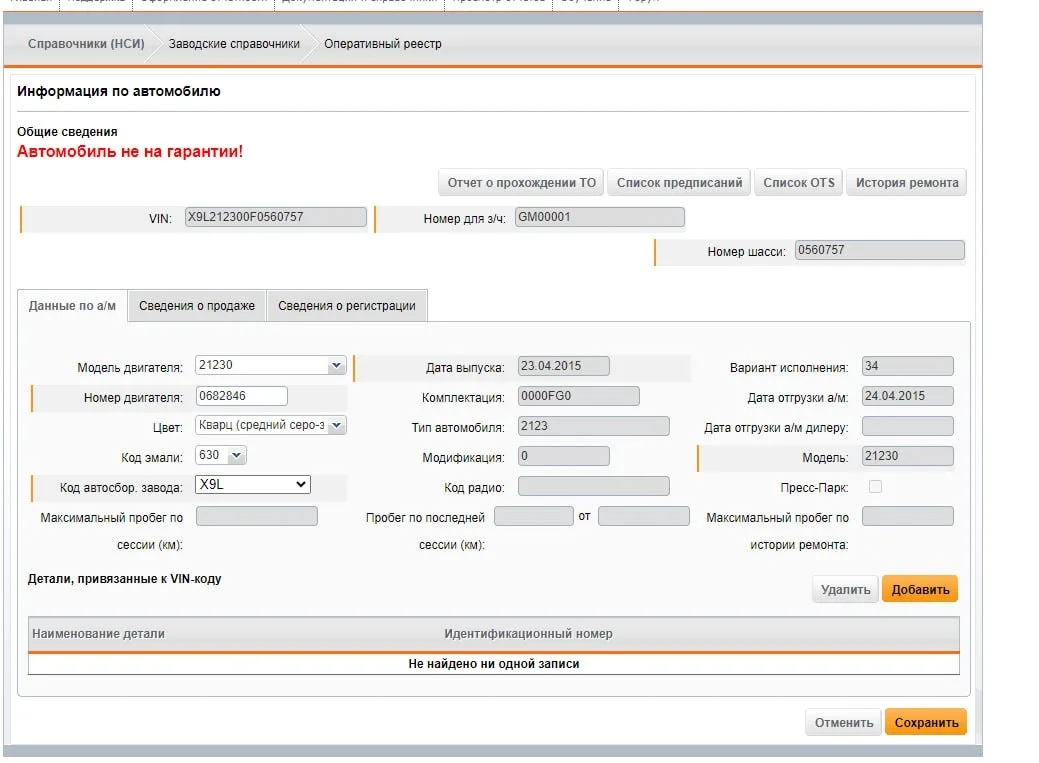
Task: Click the 'Список предписаний' button
Action: 679,182
